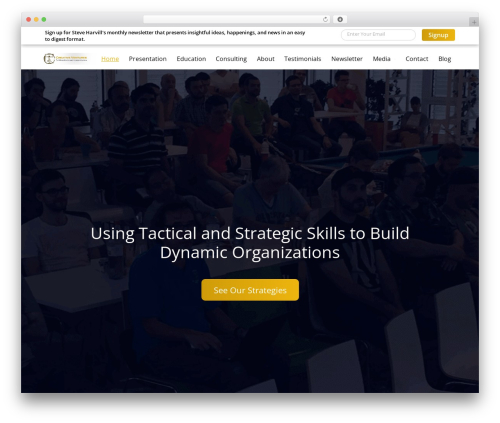Open the About page
500x423 pixels.
pos(265,59)
